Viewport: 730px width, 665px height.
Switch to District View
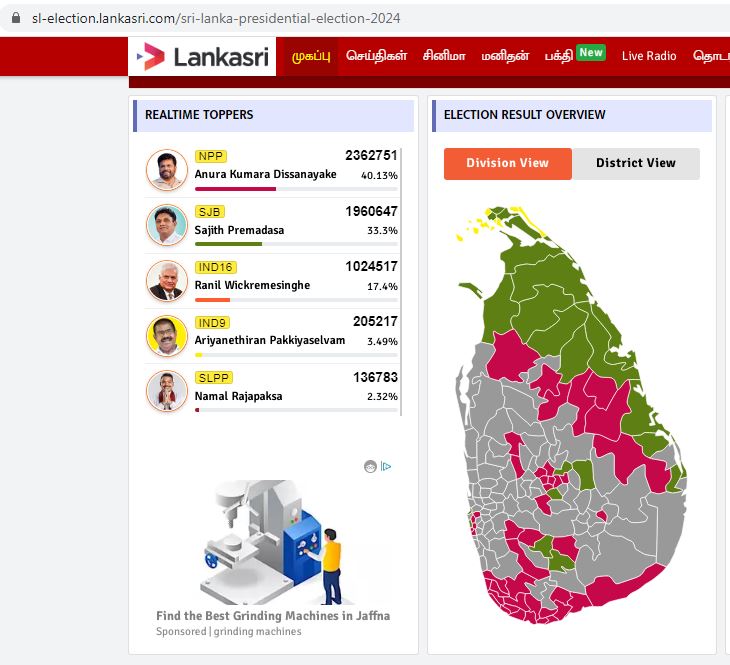[x=635, y=163]
